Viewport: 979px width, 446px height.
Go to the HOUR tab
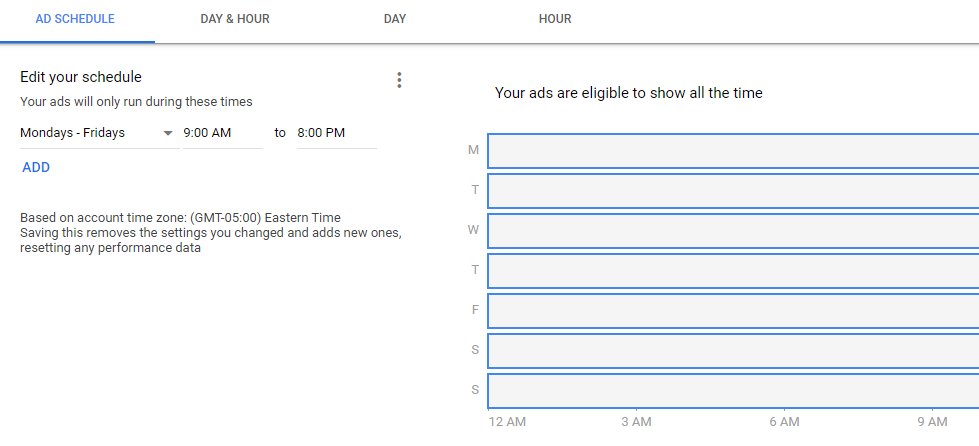555,19
